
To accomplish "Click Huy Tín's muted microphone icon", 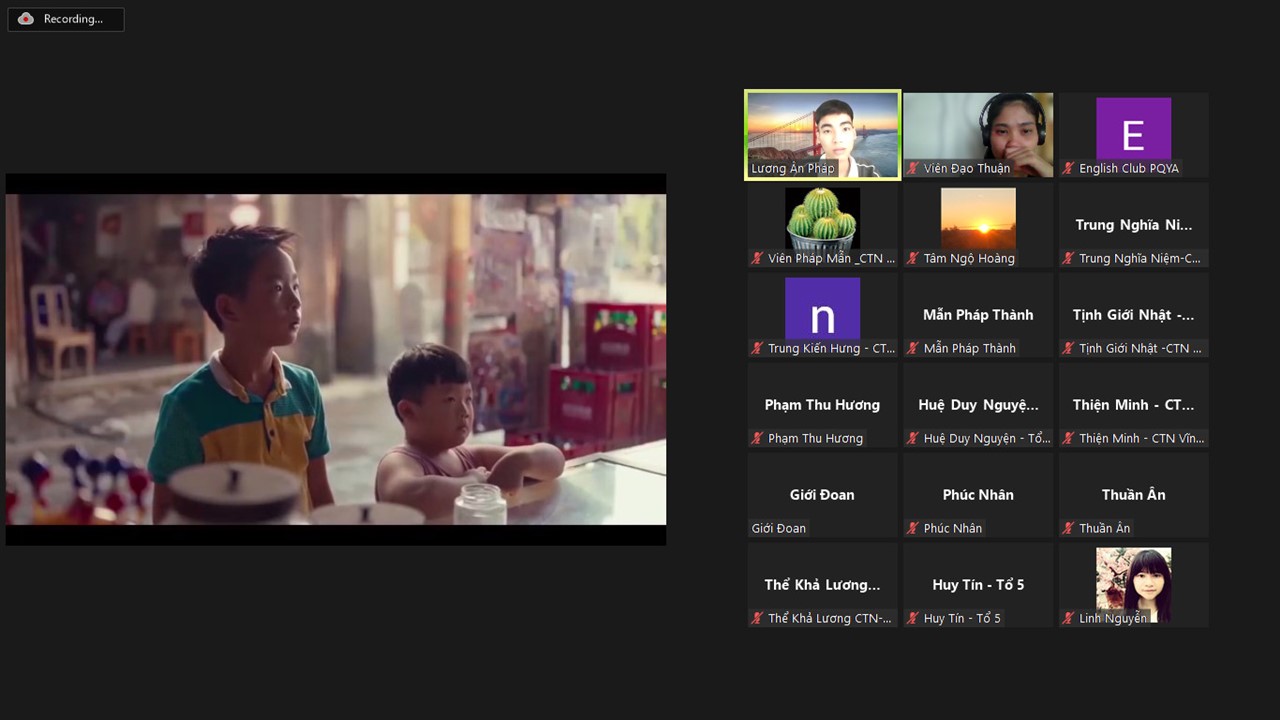I will tap(913, 619).
